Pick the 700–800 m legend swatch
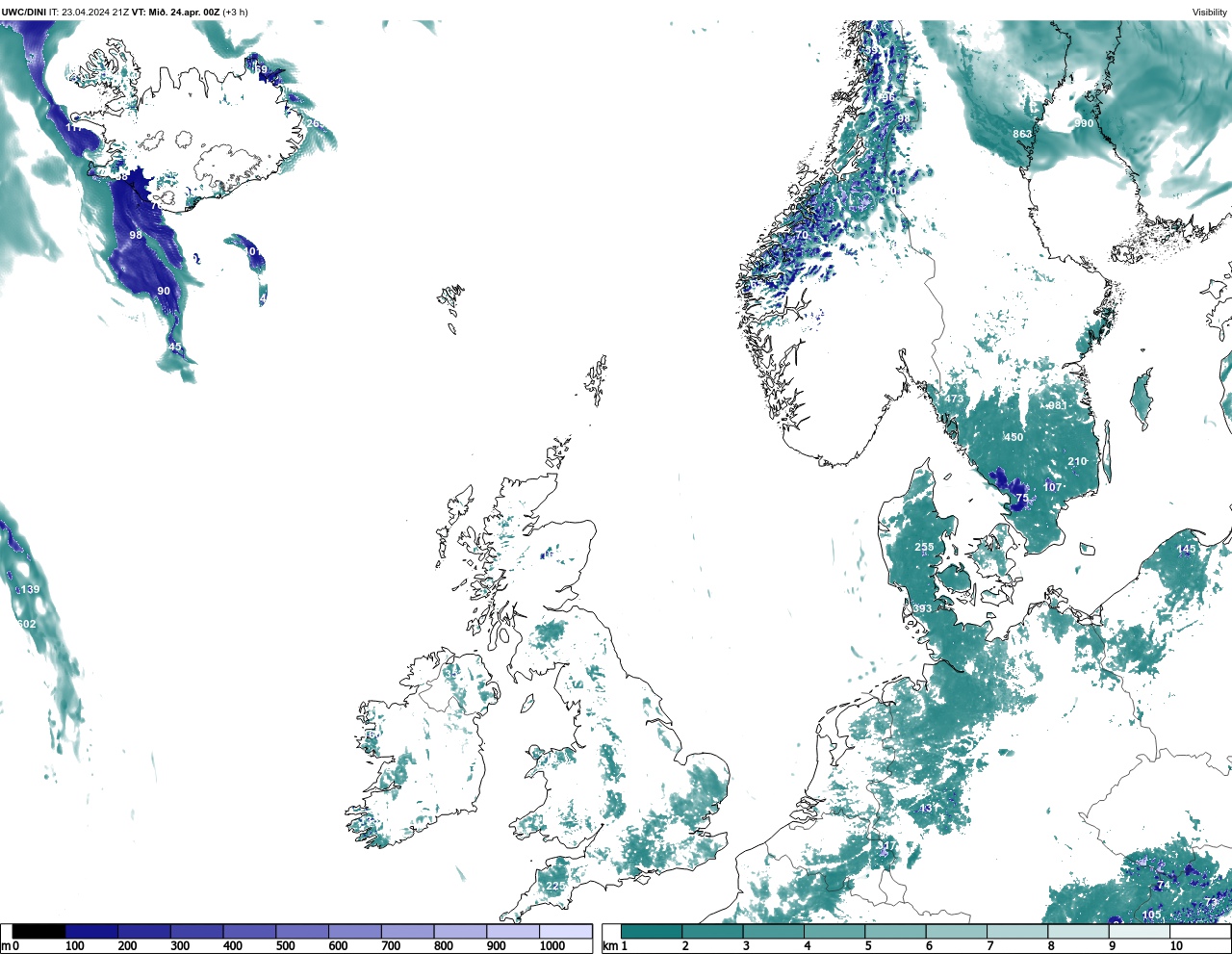 (408, 931)
